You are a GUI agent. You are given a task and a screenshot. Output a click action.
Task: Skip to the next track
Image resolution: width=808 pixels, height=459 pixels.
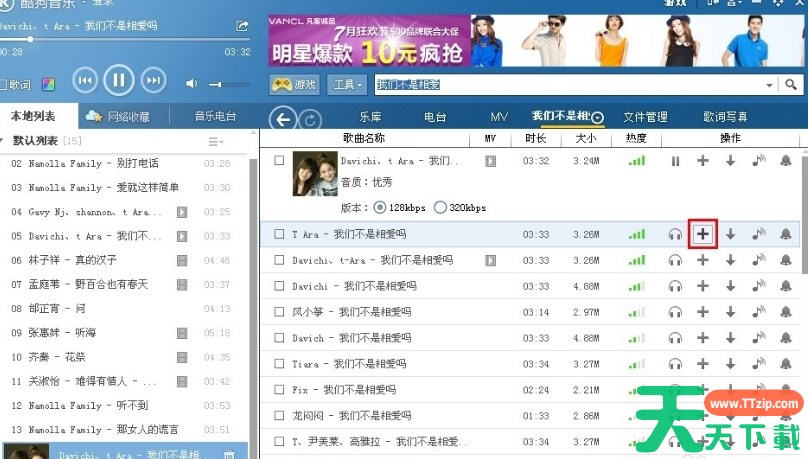click(152, 80)
